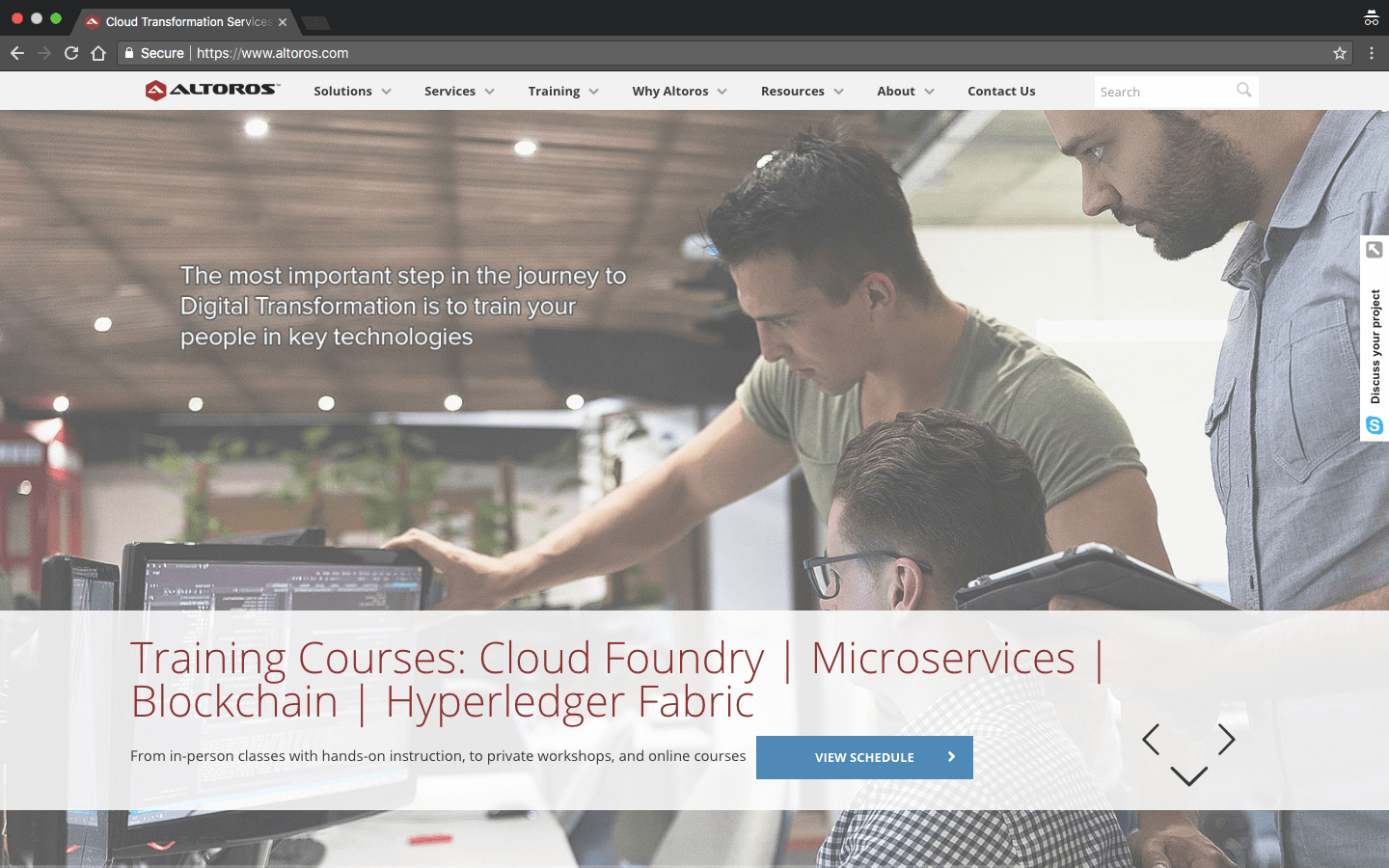Focus the Search input field

click(x=1162, y=92)
